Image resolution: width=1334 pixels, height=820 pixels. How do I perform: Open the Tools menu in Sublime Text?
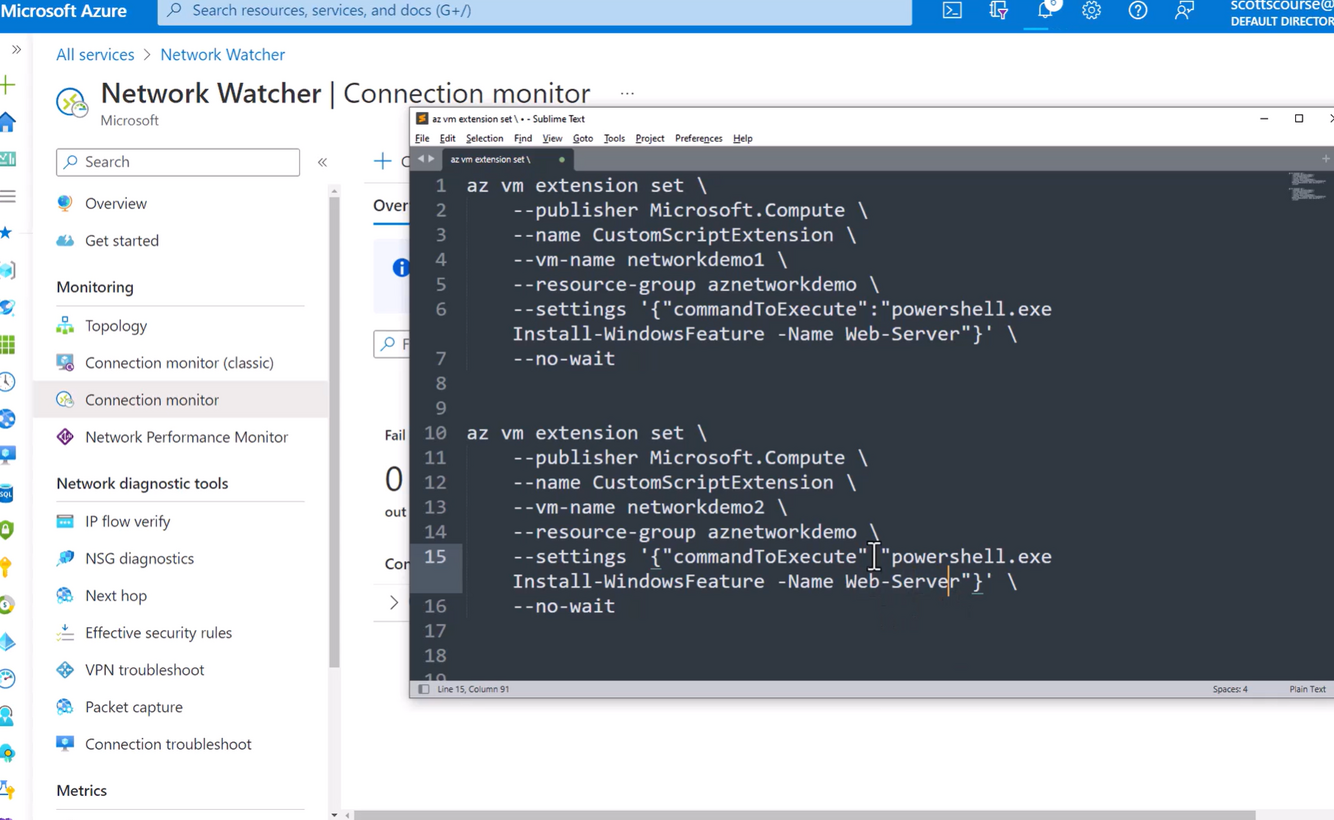(614, 138)
